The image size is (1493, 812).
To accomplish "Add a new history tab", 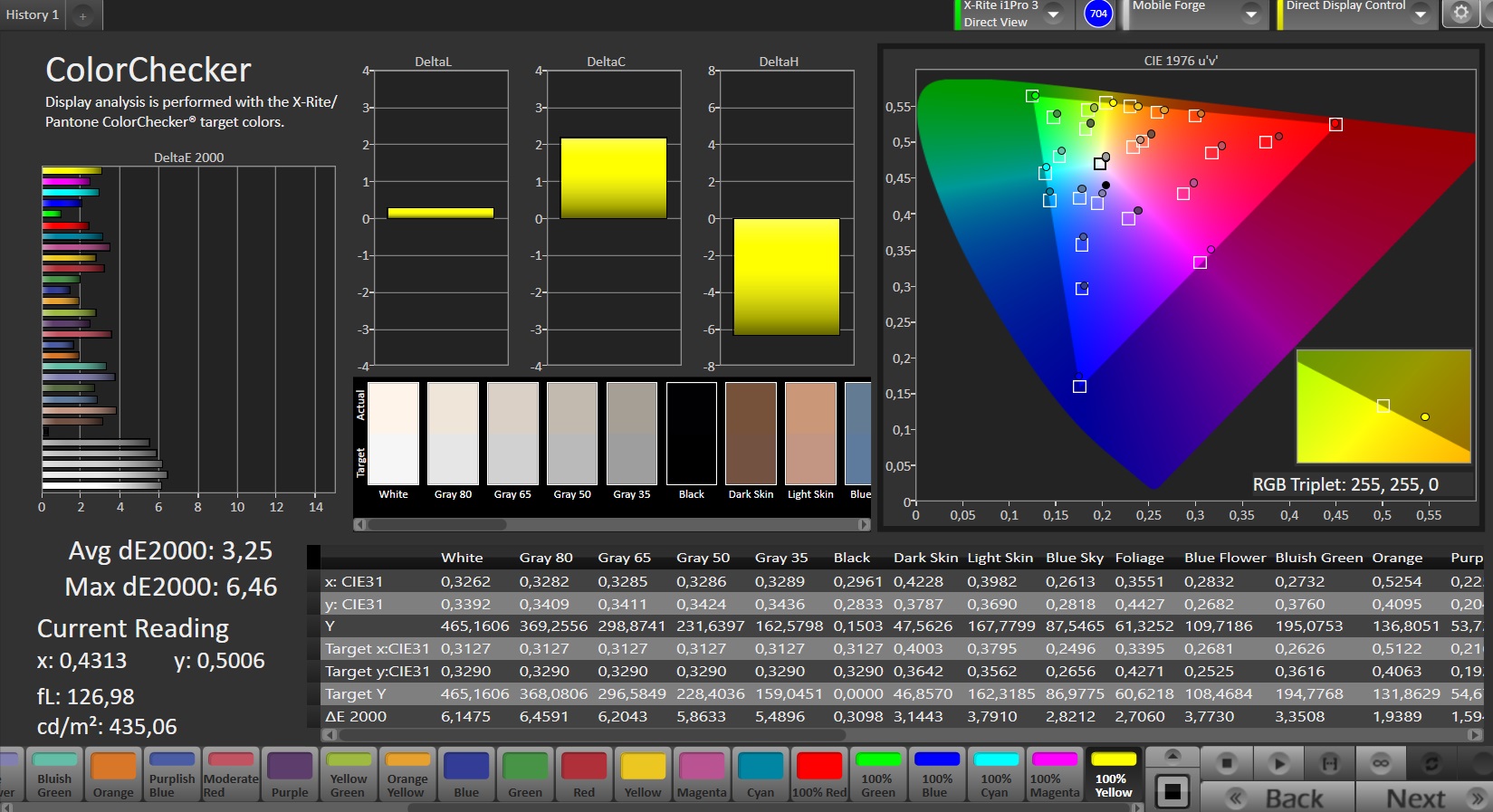I will [82, 15].
